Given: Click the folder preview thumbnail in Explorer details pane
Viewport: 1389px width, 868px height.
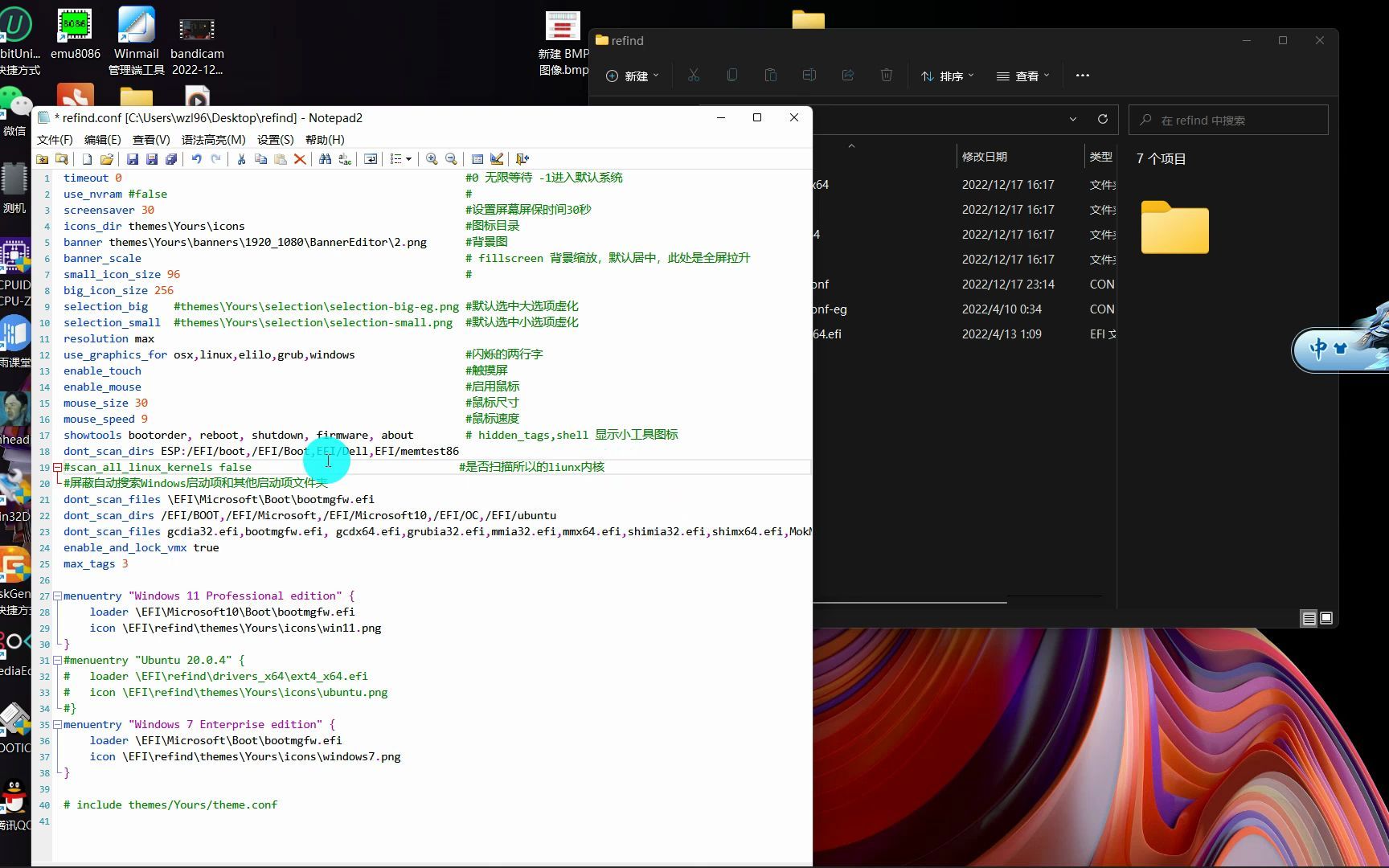Looking at the screenshot, I should [x=1174, y=227].
